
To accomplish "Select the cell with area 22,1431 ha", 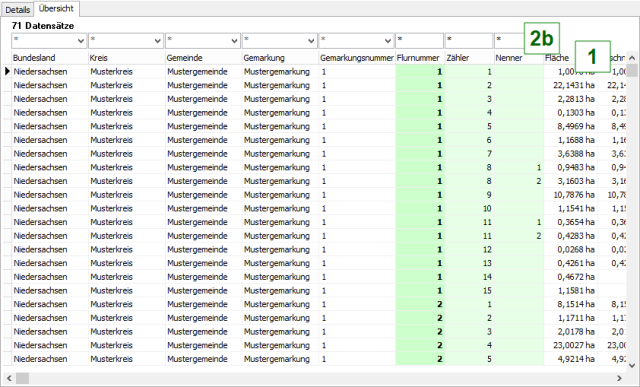I will pyautogui.click(x=571, y=85).
